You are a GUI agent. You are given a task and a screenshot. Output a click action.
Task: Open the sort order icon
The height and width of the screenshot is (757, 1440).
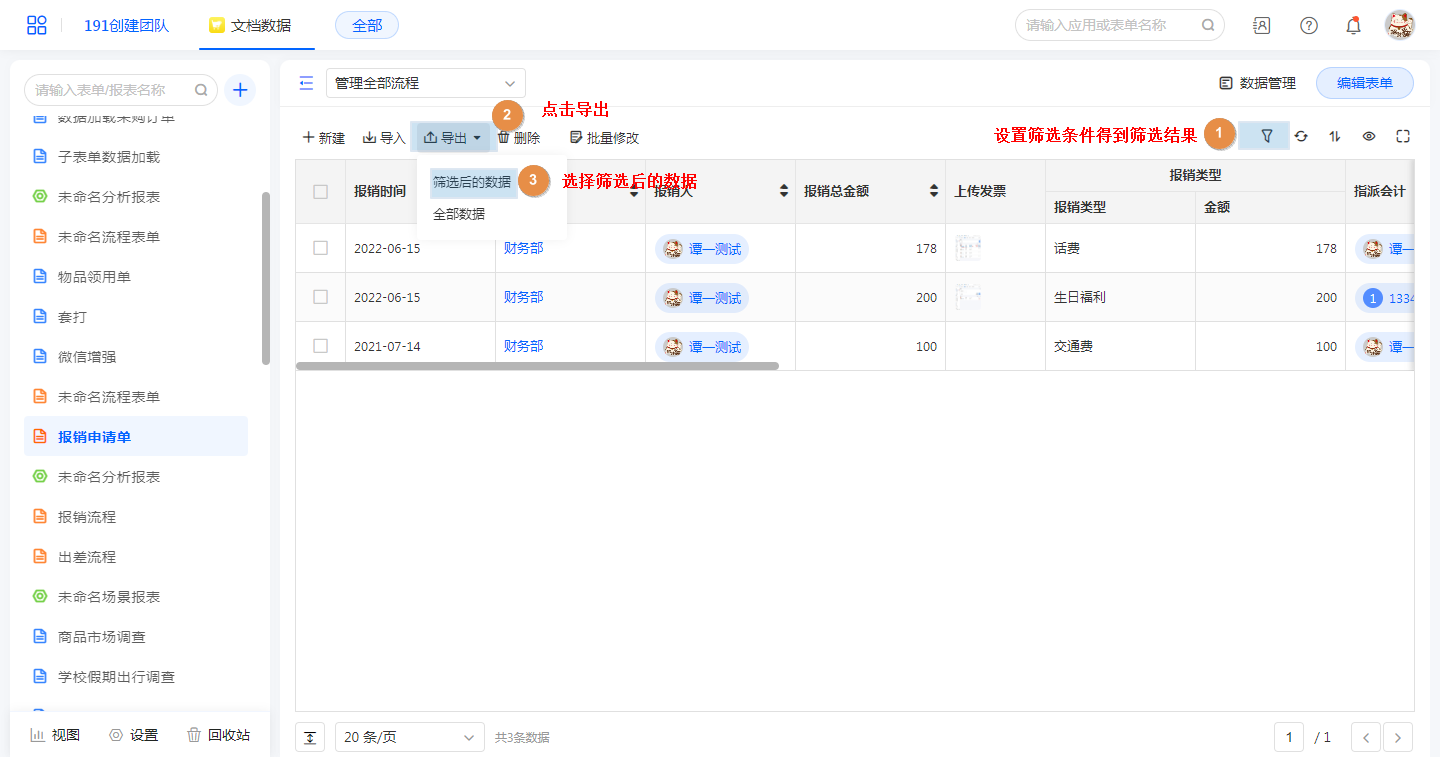1335,137
